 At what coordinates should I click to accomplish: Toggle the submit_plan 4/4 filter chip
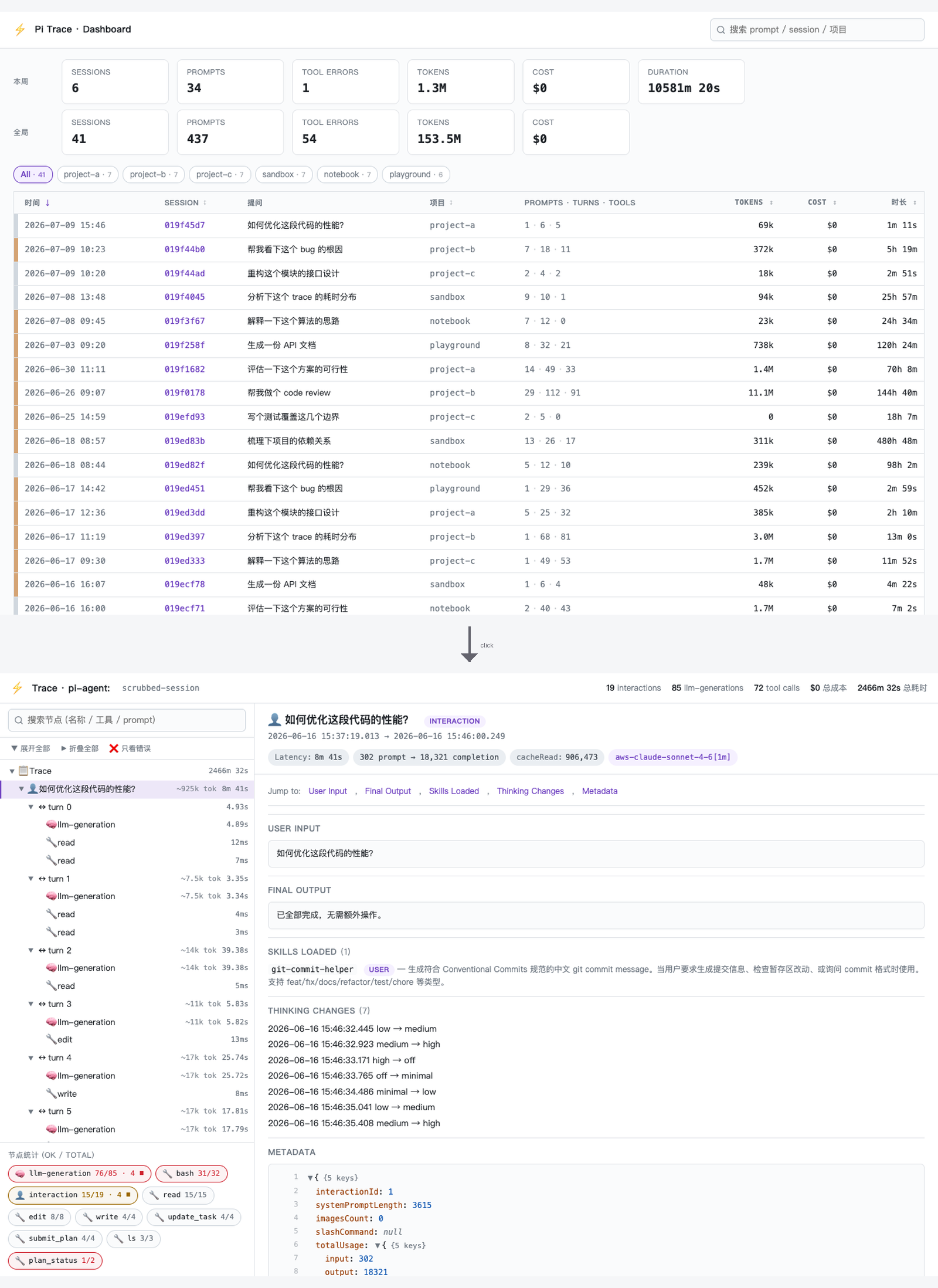coord(56,1238)
